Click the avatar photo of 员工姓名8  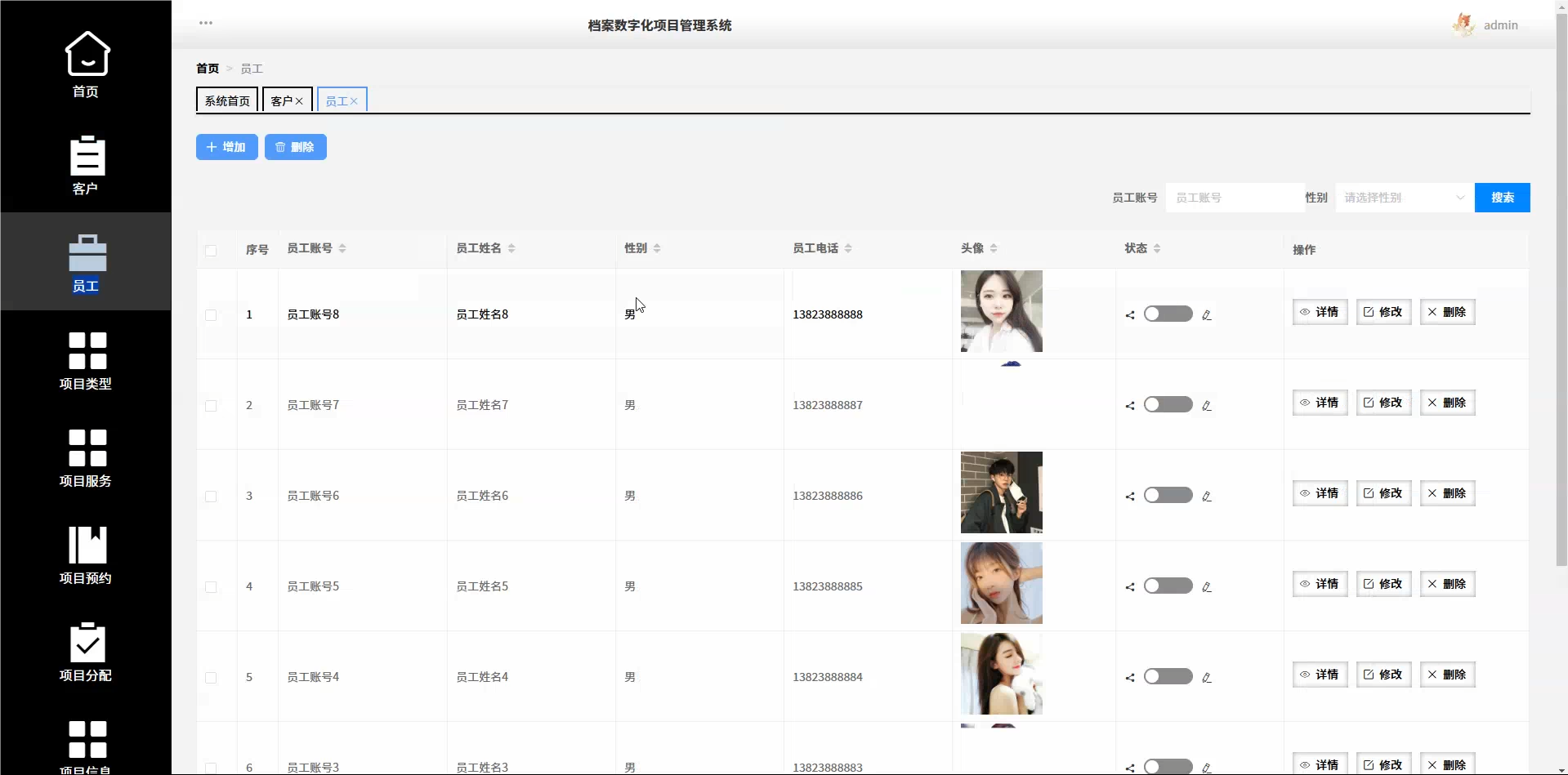(x=1002, y=311)
